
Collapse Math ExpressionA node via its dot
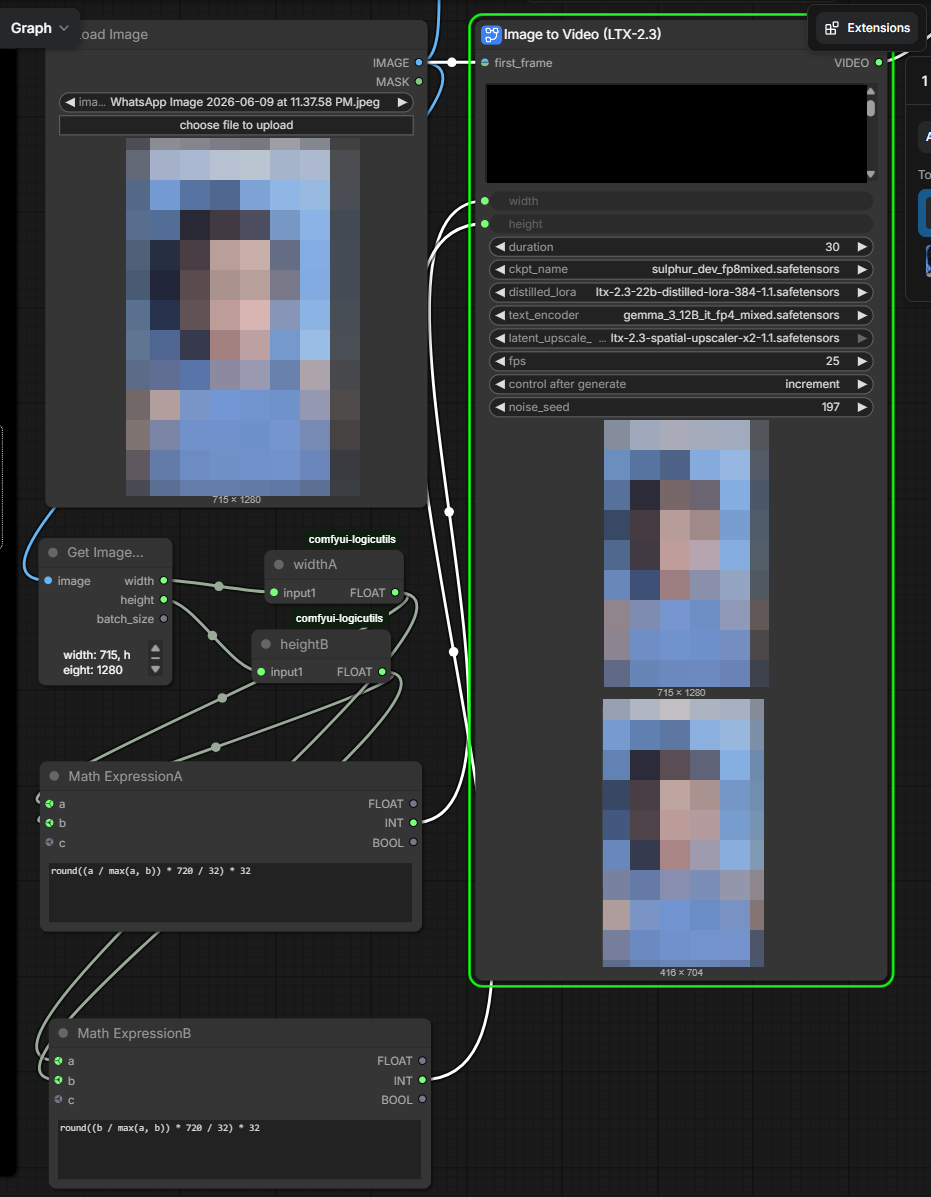pos(54,776)
